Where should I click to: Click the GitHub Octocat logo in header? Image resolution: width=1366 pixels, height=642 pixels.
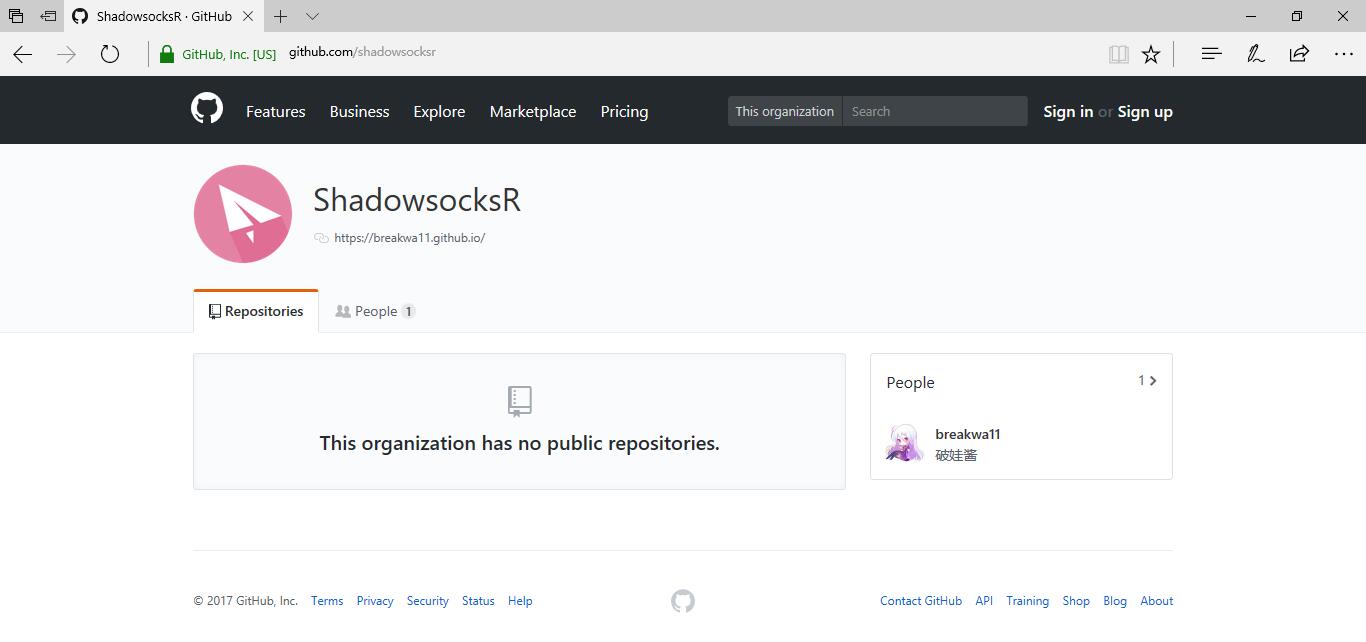click(207, 108)
